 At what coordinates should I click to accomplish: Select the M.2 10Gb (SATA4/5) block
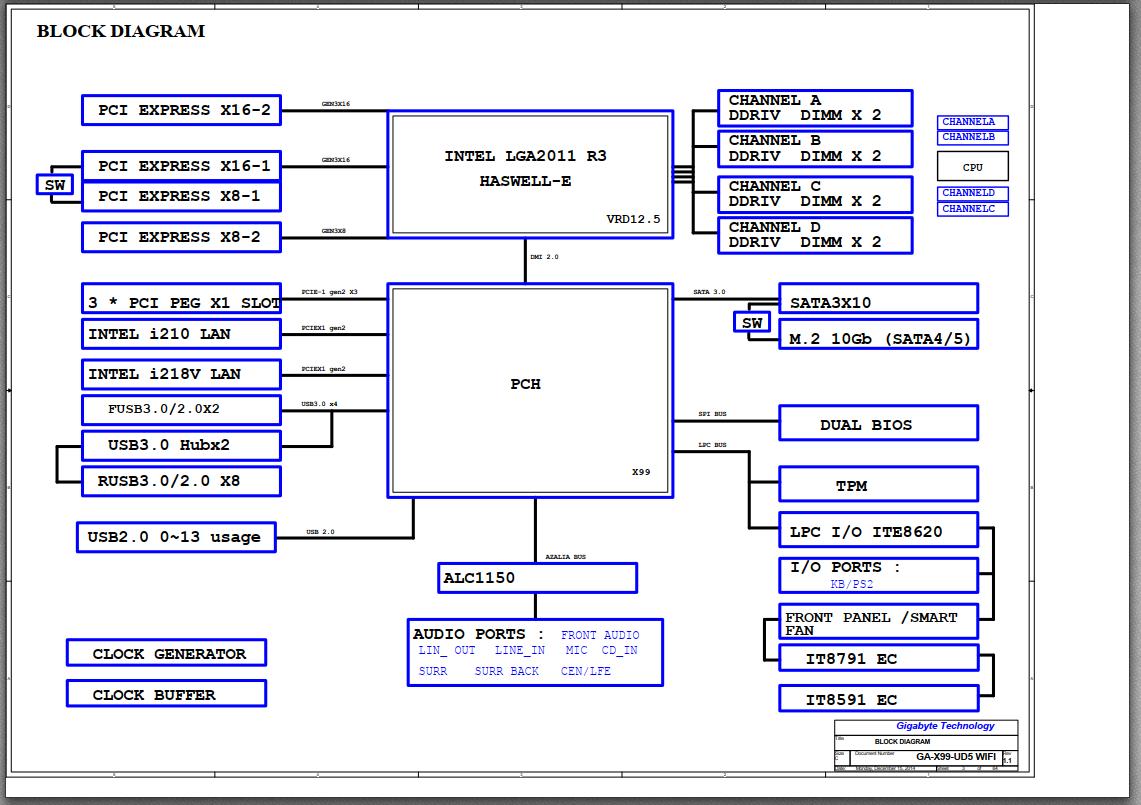coord(878,335)
